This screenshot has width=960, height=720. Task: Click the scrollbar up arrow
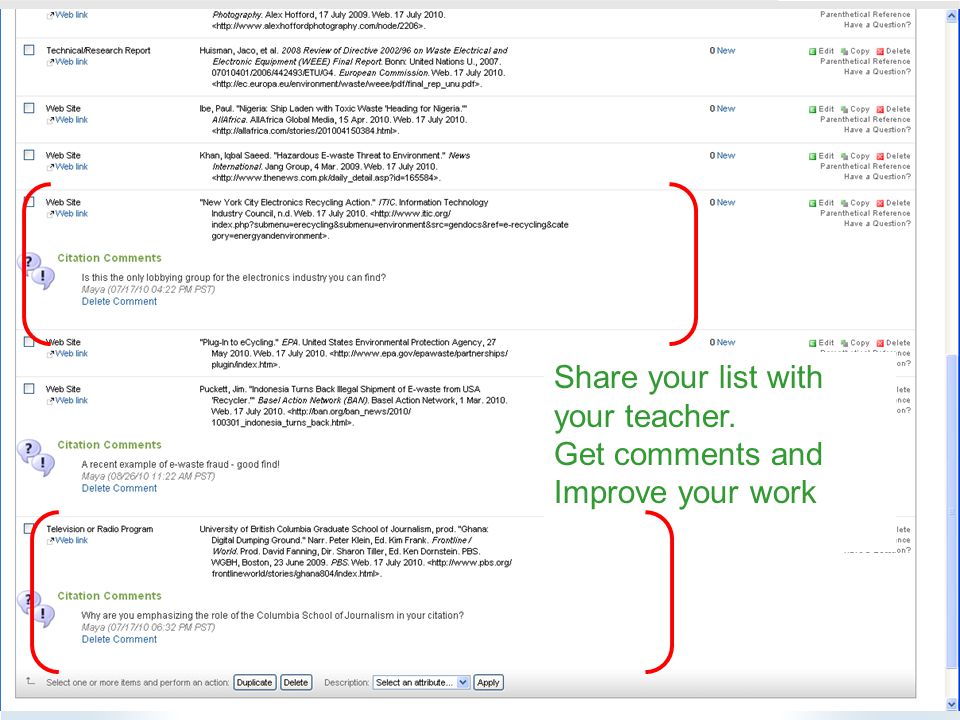[x=952, y=17]
